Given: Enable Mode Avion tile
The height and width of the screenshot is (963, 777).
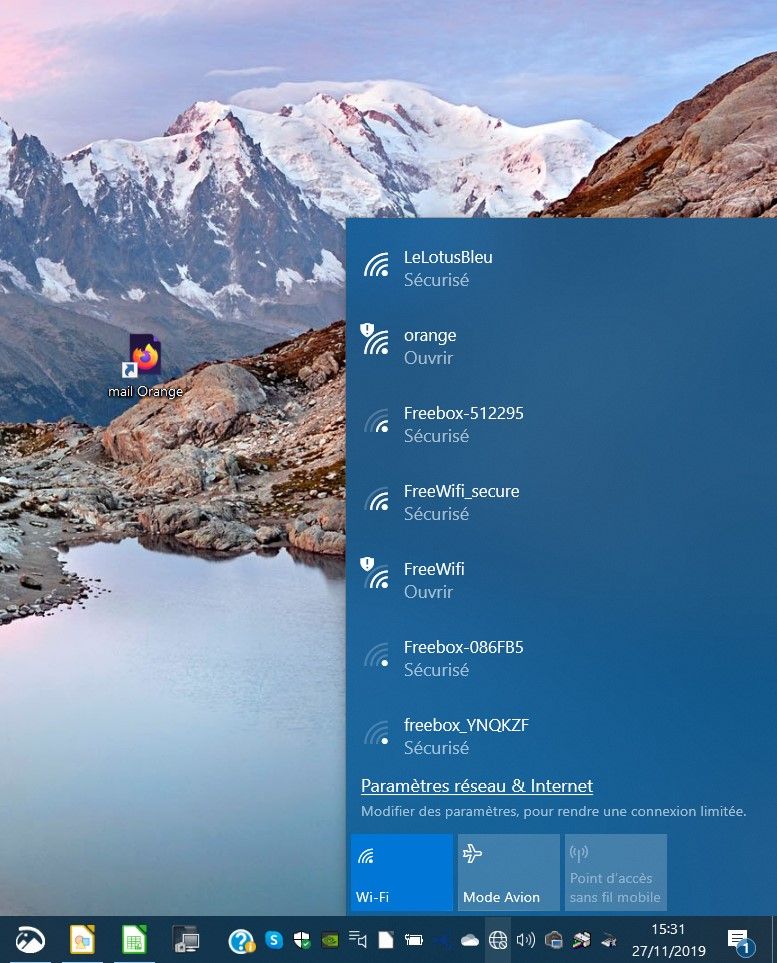Looking at the screenshot, I should click(508, 872).
